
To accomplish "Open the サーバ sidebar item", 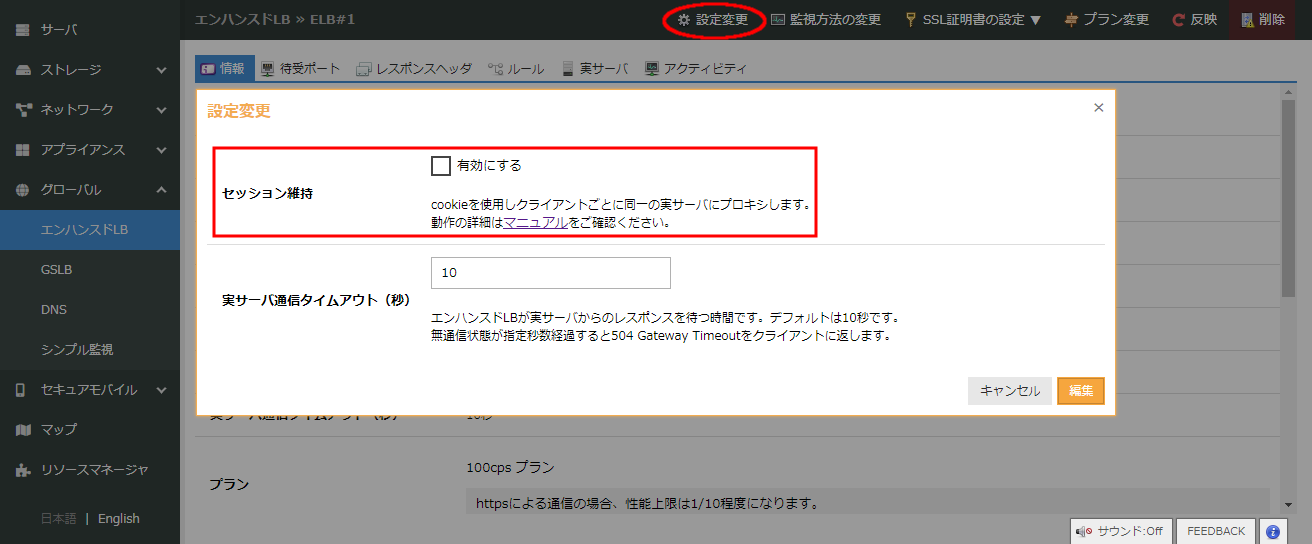I will (x=58, y=30).
